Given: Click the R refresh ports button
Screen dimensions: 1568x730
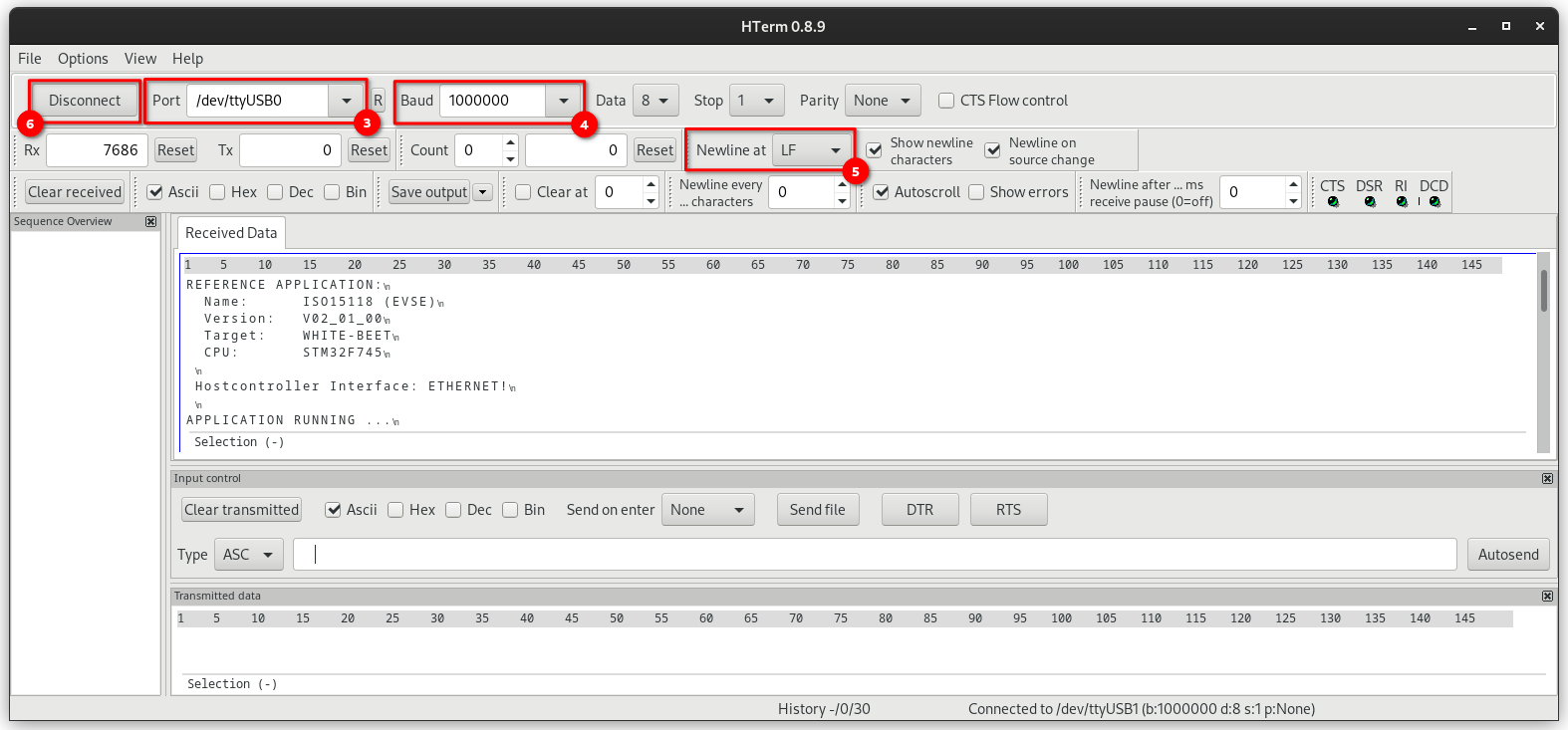Looking at the screenshot, I should tap(378, 101).
